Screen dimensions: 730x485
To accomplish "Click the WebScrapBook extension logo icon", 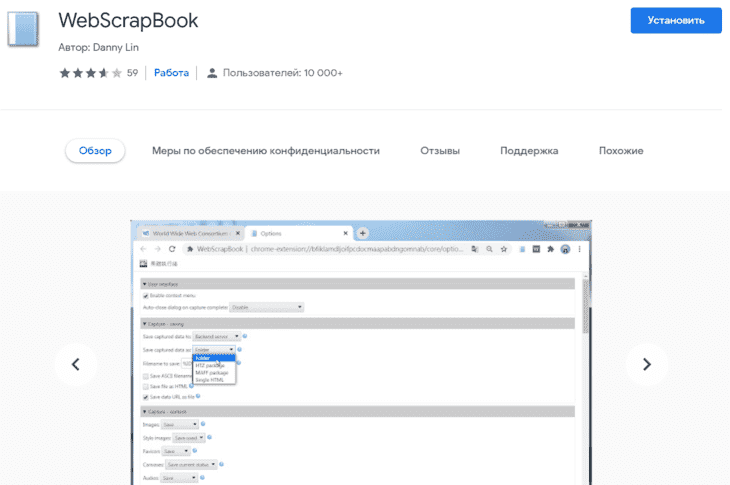I will (x=23, y=29).
